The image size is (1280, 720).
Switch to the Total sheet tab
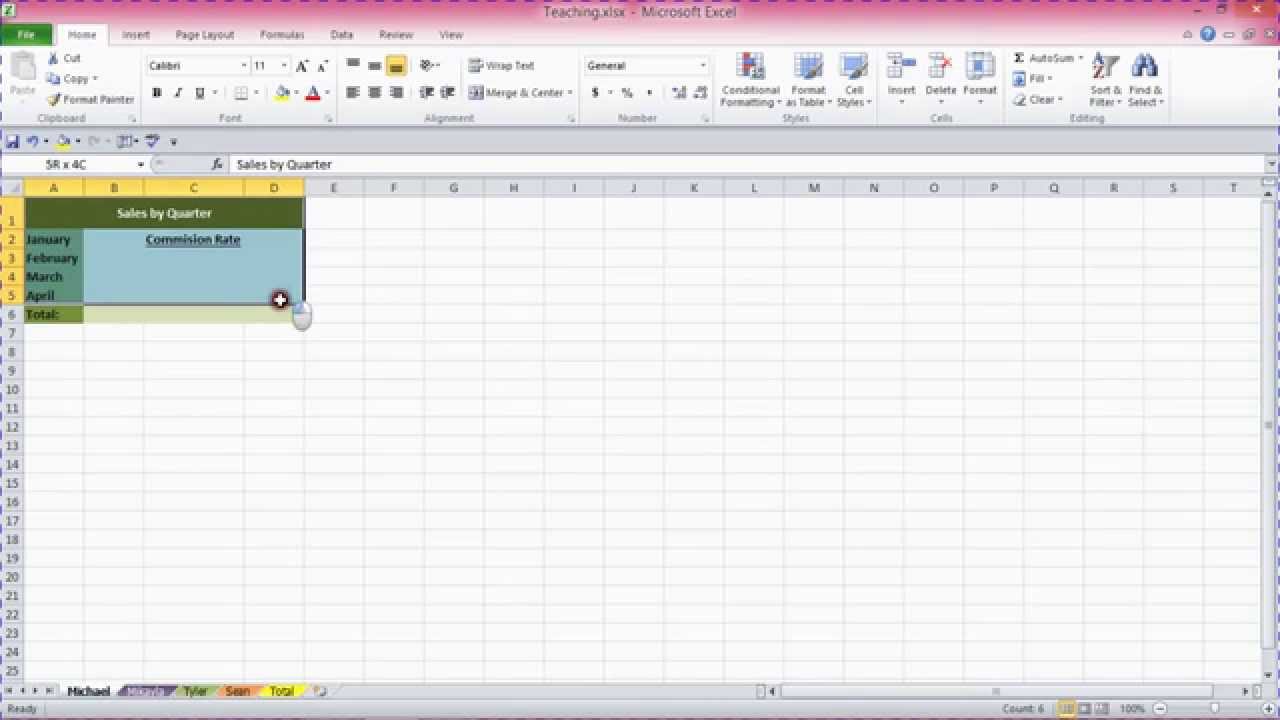click(282, 691)
